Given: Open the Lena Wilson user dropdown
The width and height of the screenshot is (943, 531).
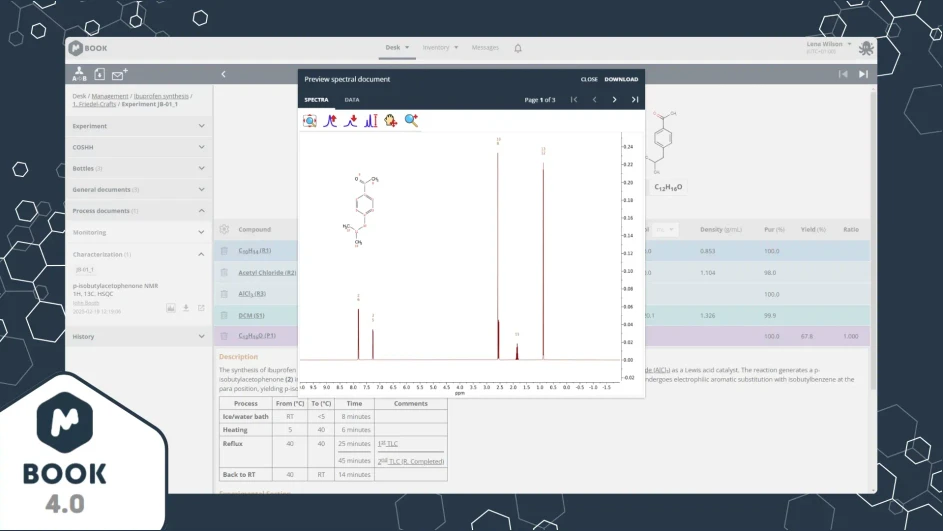Looking at the screenshot, I should click(829, 45).
